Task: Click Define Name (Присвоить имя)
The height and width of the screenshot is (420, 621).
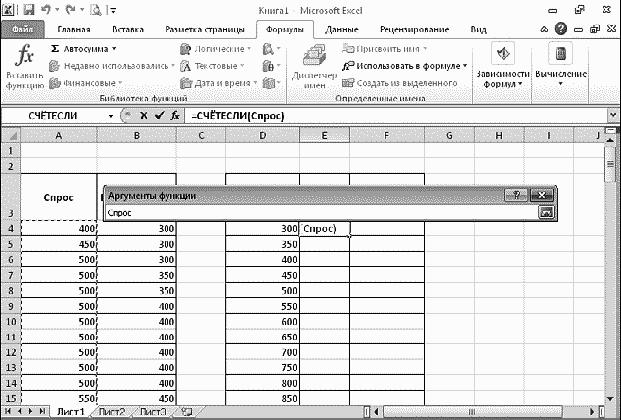Action: tap(384, 49)
